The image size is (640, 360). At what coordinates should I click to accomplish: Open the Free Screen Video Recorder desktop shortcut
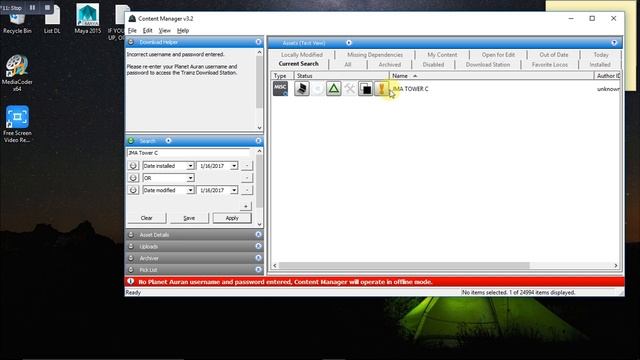(x=17, y=124)
